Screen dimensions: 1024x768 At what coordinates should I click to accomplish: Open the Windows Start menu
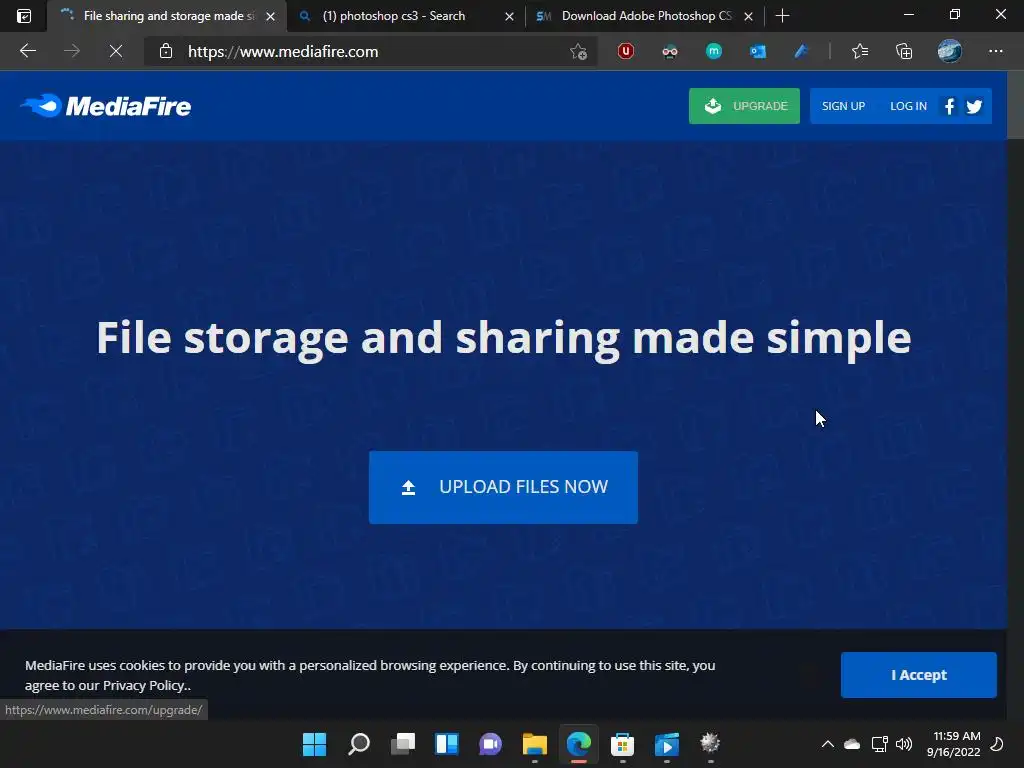pos(314,744)
